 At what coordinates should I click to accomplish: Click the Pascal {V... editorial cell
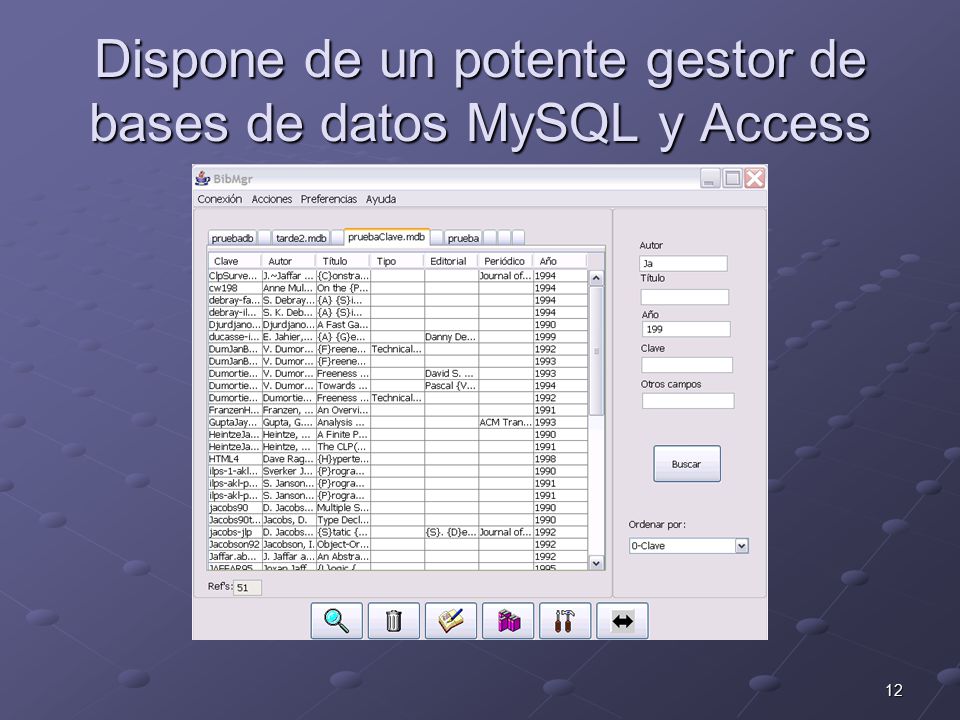point(451,386)
